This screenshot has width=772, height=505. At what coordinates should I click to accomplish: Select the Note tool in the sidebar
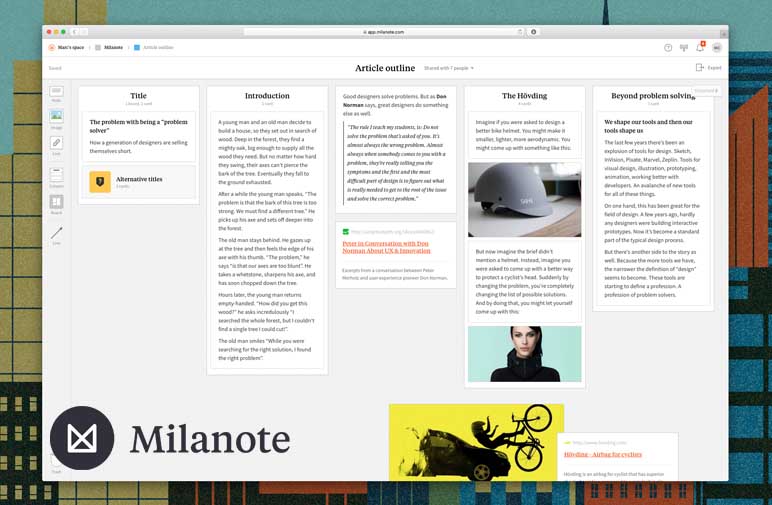click(56, 92)
